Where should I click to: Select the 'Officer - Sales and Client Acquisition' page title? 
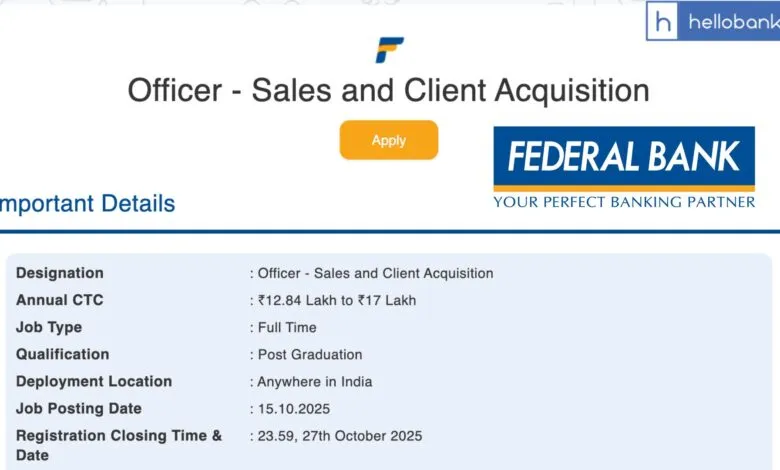tap(388, 90)
